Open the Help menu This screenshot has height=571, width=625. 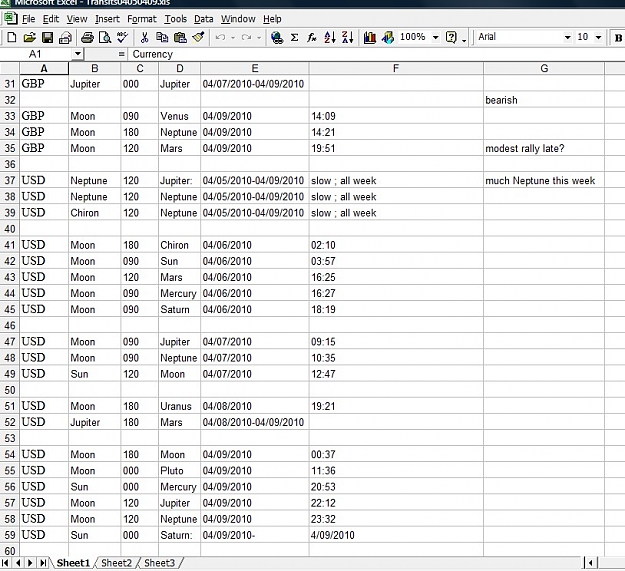tap(272, 19)
